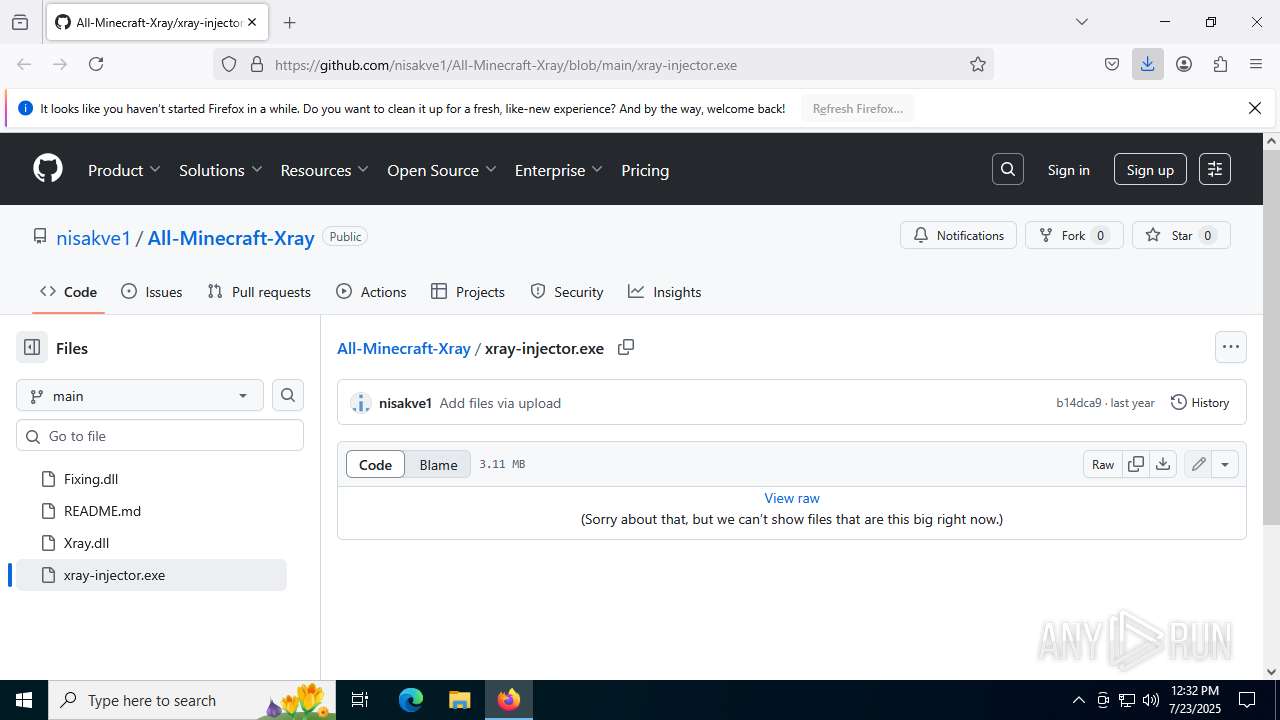1280x720 pixels.
Task: Open the Windows Start menu
Action: coord(24,700)
